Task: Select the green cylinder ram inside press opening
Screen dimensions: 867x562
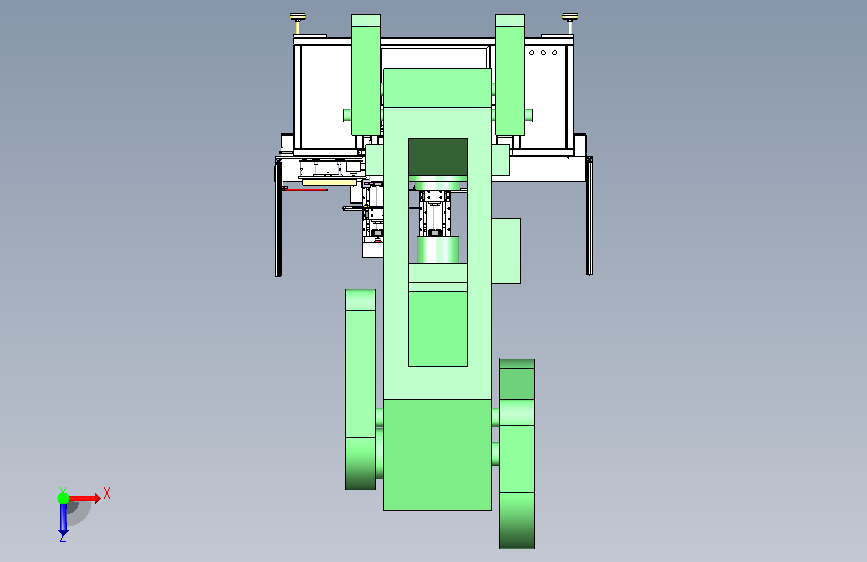Action: [437, 250]
